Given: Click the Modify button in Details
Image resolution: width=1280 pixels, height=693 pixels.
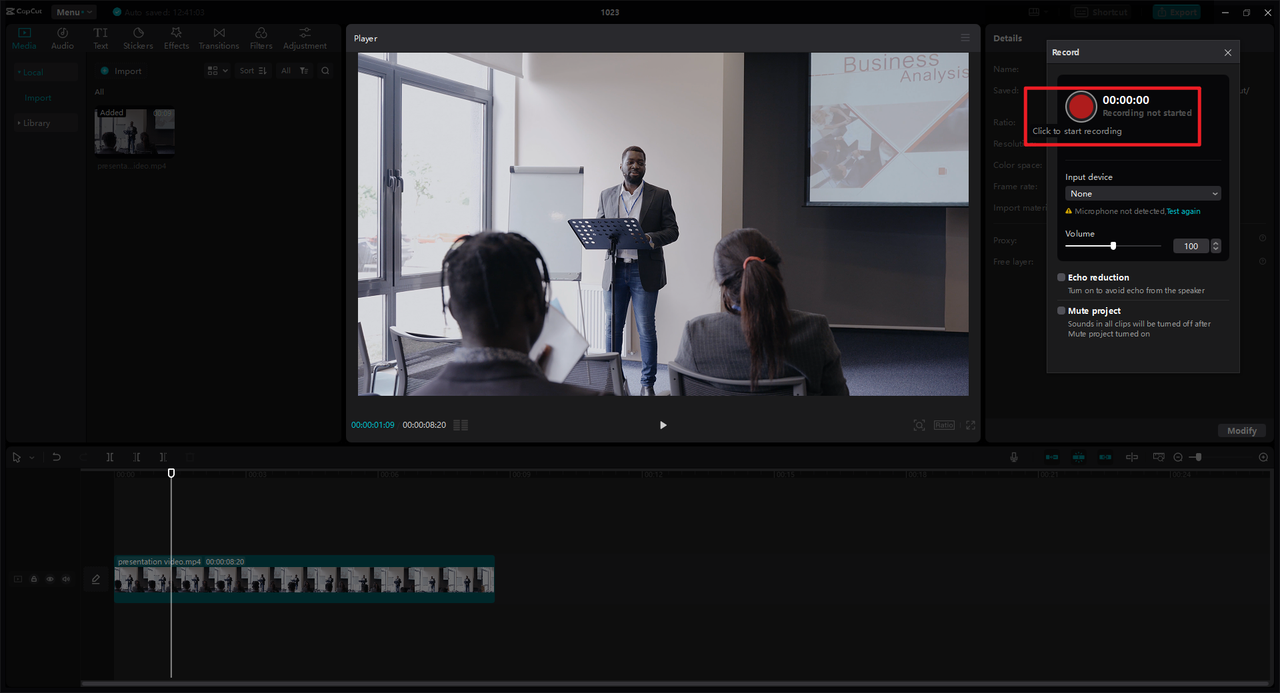Looking at the screenshot, I should [1242, 431].
